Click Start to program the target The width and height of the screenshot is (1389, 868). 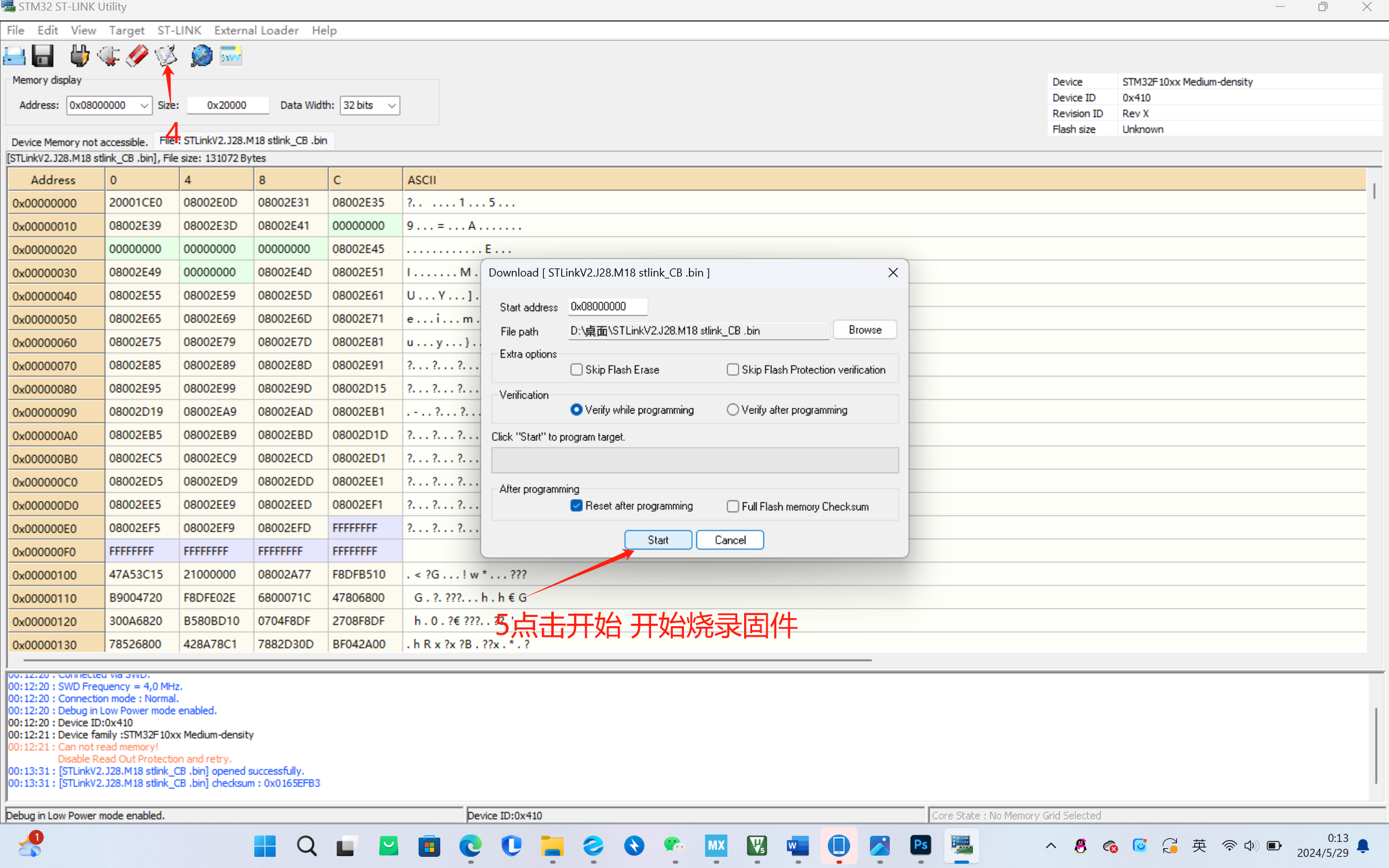pyautogui.click(x=658, y=540)
